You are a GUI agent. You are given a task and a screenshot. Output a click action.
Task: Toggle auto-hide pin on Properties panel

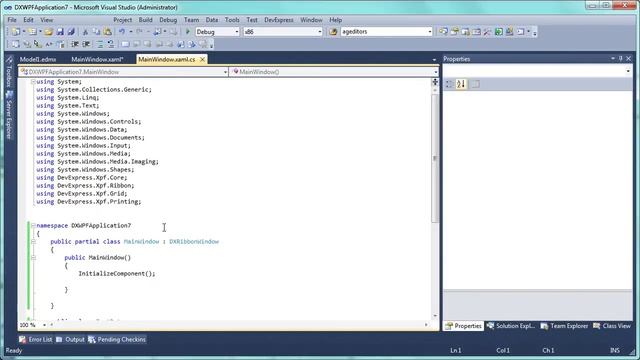[x=620, y=59]
